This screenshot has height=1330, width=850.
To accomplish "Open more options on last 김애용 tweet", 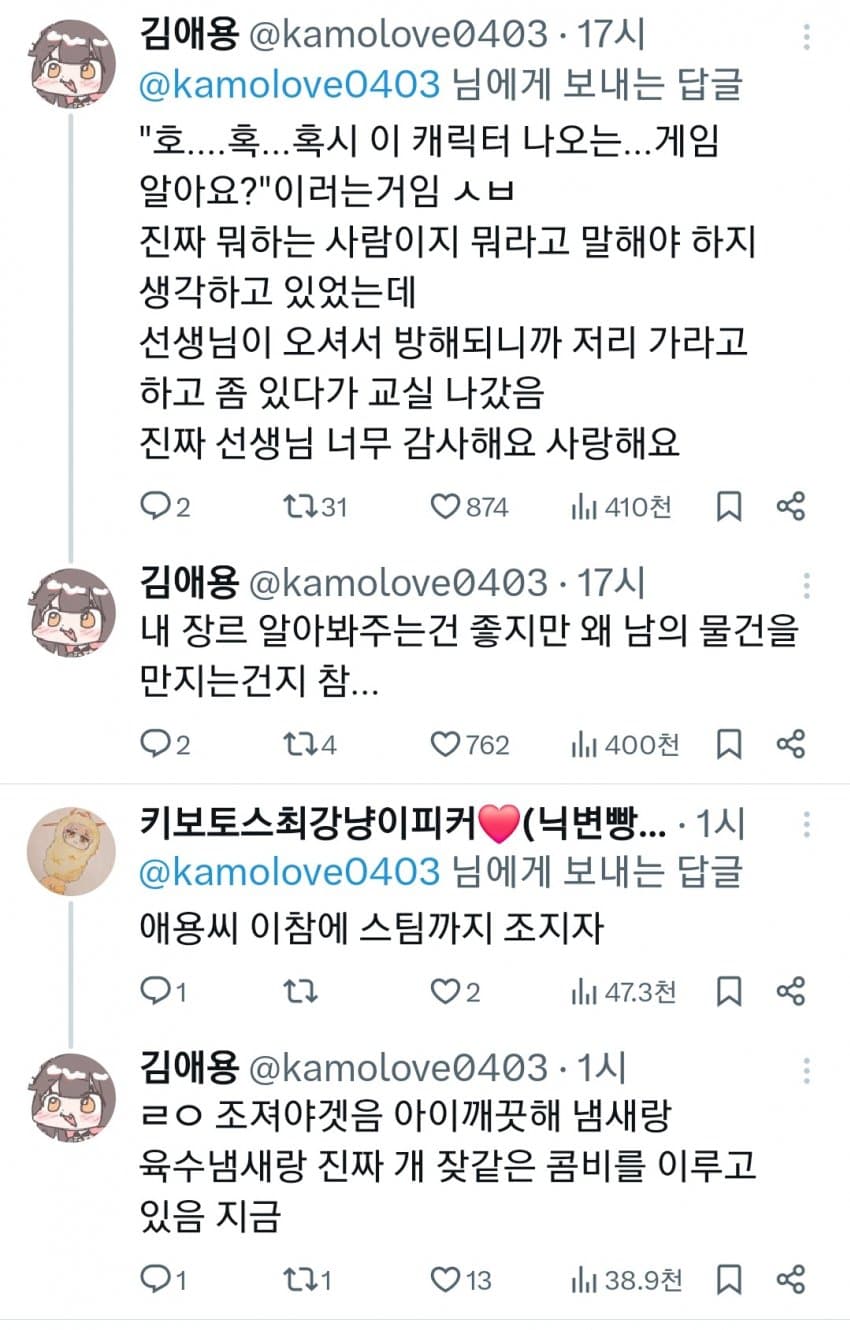I will point(806,1071).
